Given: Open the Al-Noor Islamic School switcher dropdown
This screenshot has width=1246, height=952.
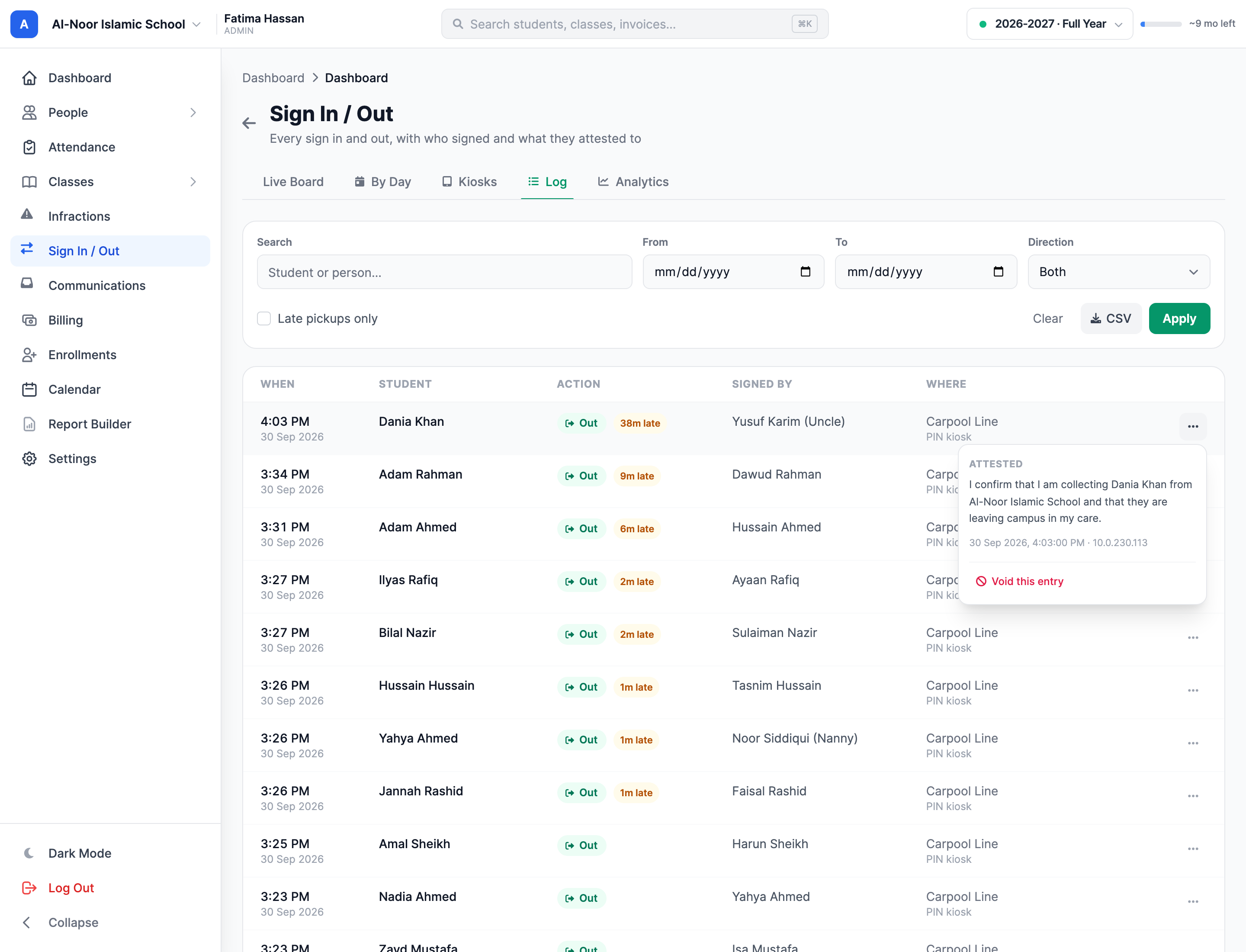Looking at the screenshot, I should [126, 24].
